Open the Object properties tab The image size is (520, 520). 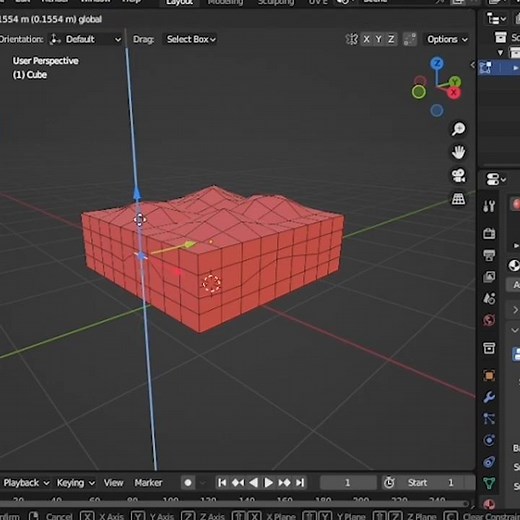[489, 376]
